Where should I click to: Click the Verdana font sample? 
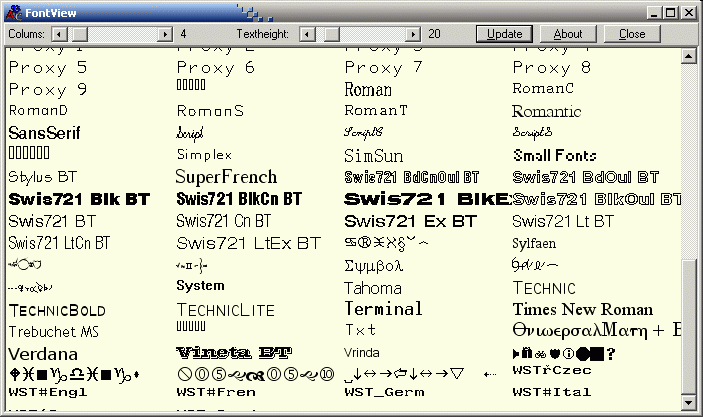[x=43, y=354]
